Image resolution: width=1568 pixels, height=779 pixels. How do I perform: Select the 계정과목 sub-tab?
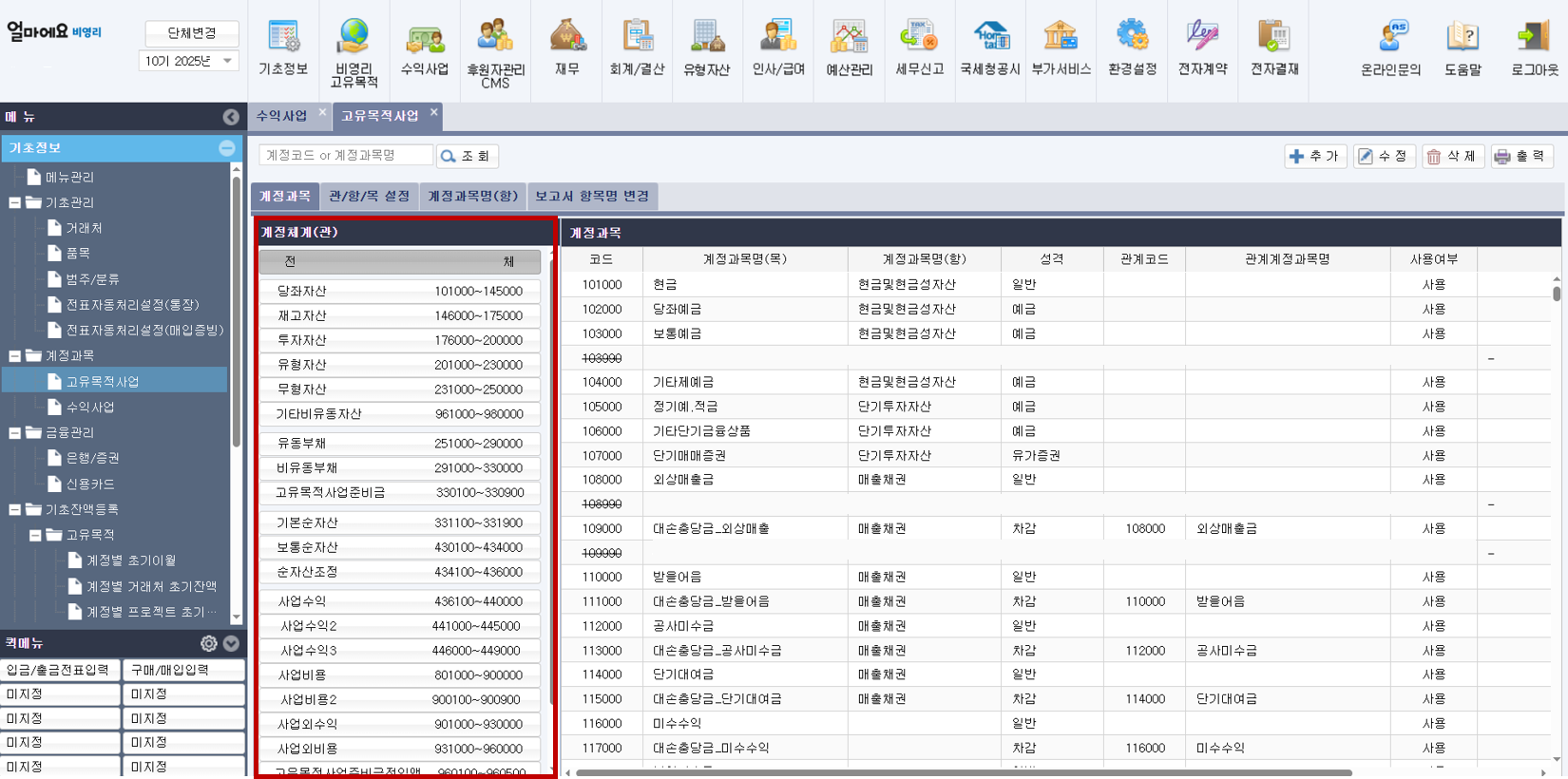(285, 196)
